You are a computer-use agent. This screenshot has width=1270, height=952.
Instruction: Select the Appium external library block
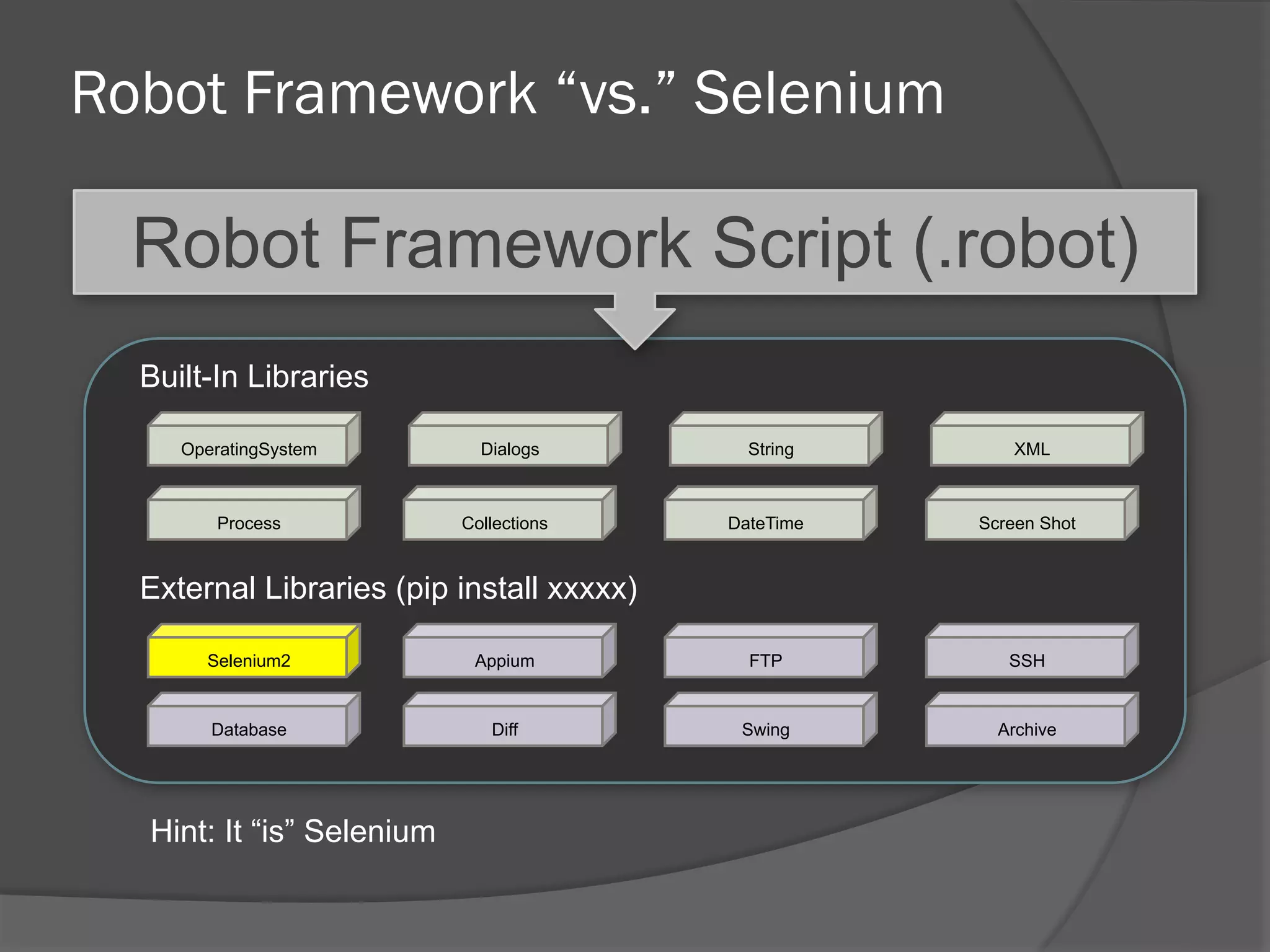coord(505,659)
